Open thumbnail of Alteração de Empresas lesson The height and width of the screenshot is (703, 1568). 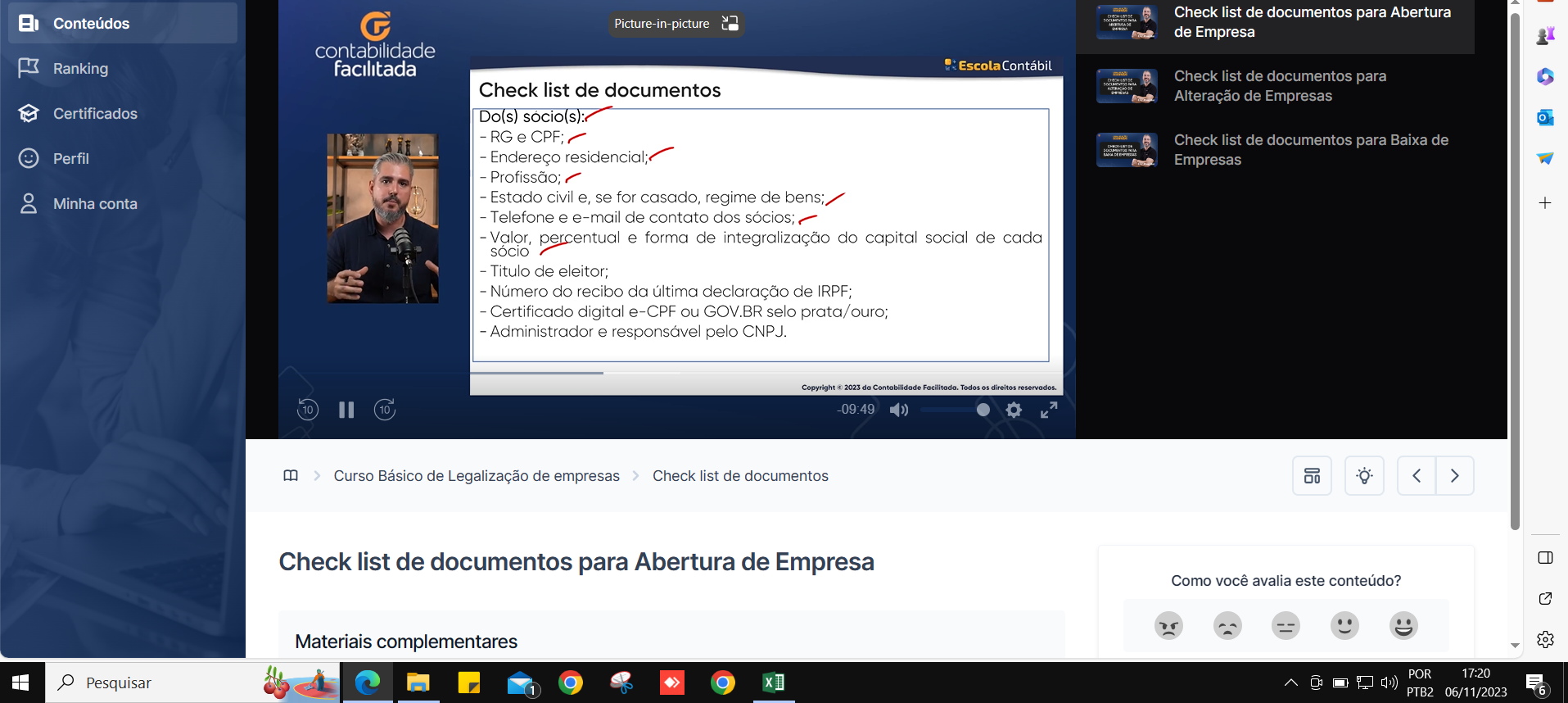(1127, 86)
